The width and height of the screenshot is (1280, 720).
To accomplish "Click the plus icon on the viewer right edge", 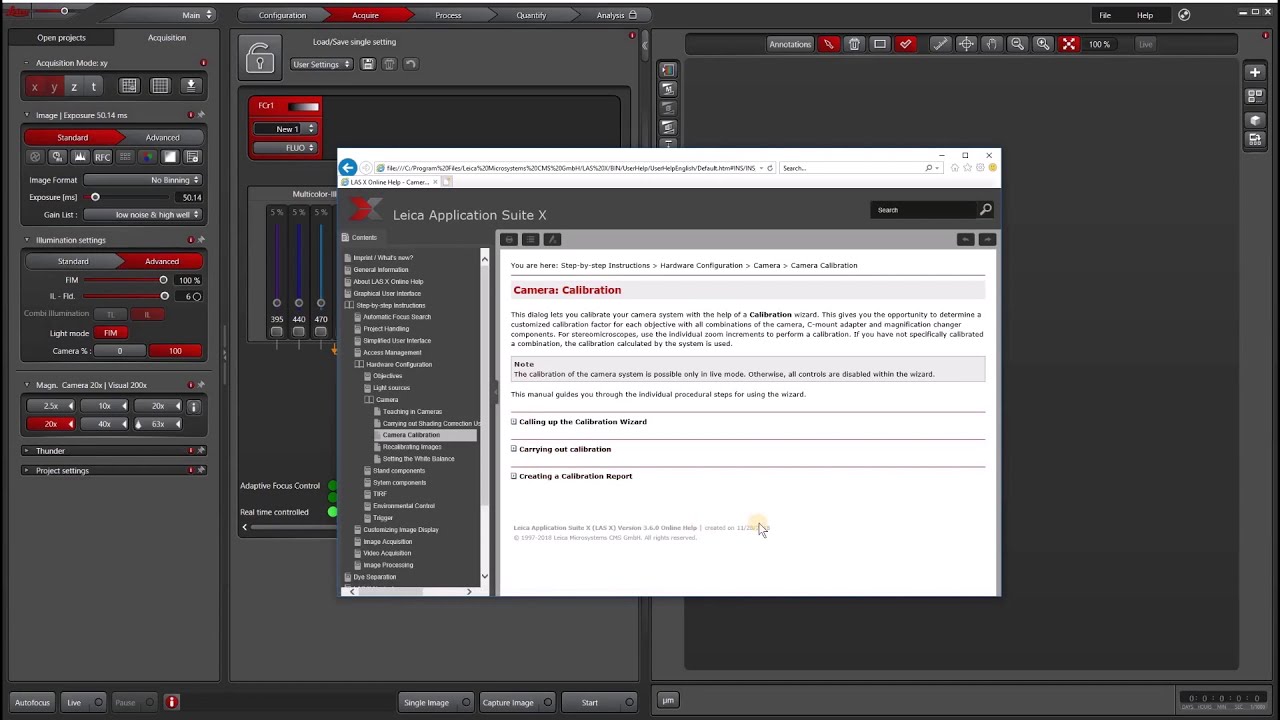I will coord(1255,72).
